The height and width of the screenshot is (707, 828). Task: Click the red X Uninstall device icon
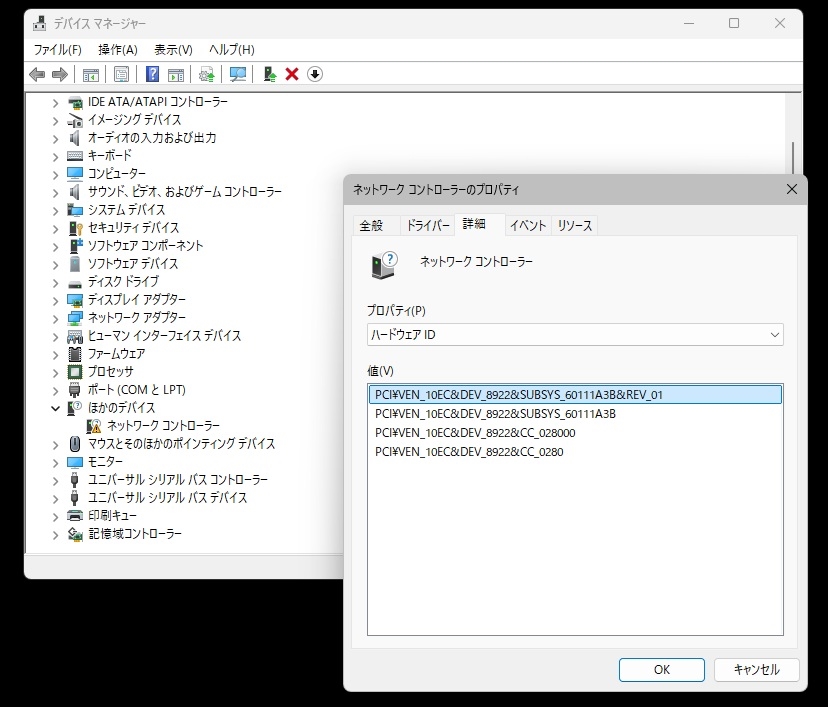[x=292, y=74]
